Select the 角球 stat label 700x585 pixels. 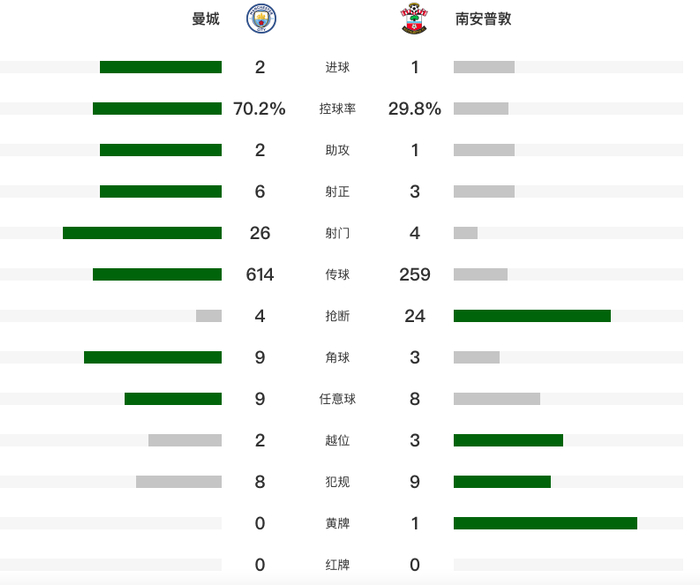click(x=338, y=358)
